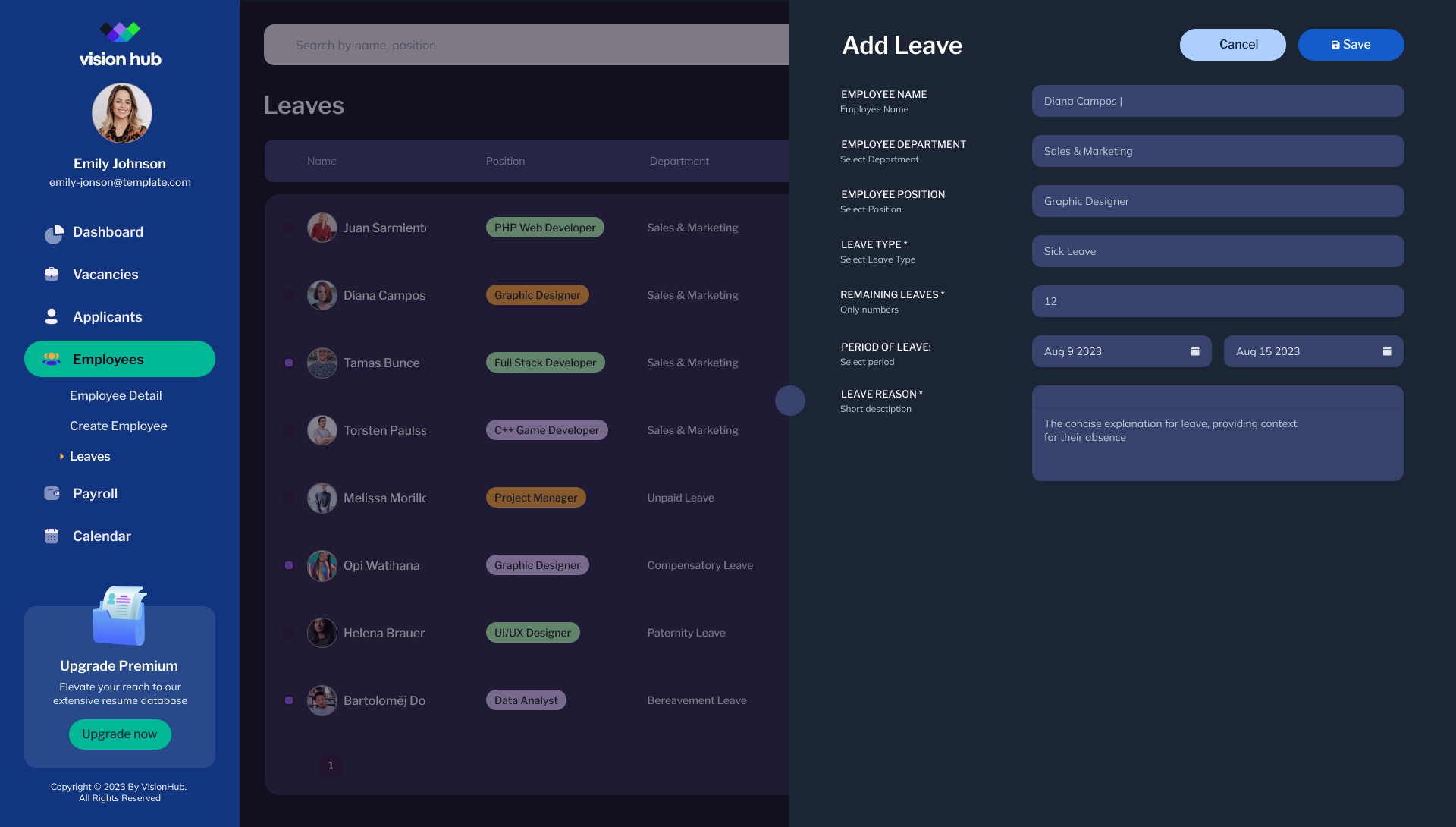
Task: Click Tamas Bunce's avatar
Action: coord(322,363)
